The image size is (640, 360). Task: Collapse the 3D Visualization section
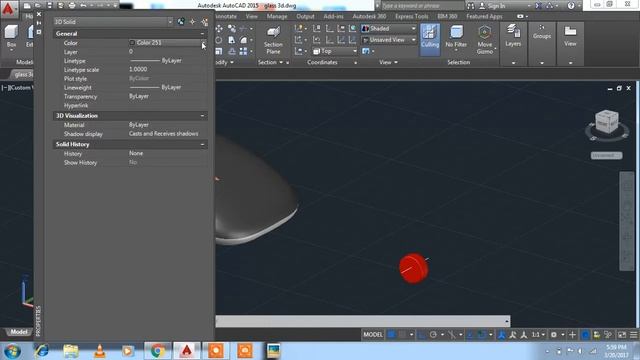coord(202,116)
